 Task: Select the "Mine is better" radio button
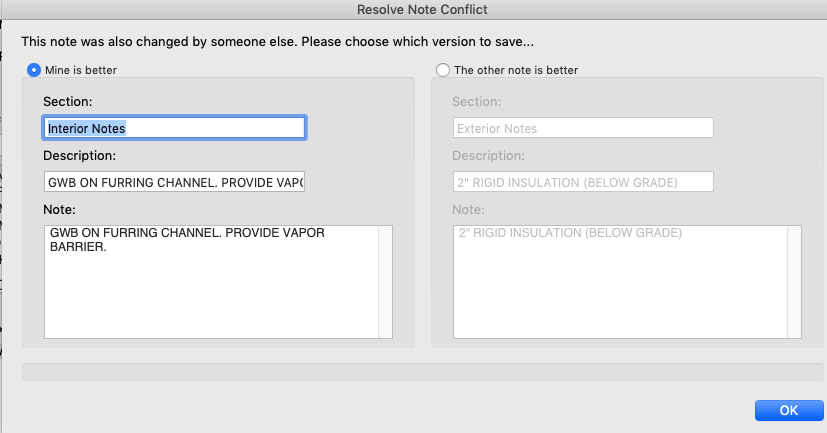point(33,70)
